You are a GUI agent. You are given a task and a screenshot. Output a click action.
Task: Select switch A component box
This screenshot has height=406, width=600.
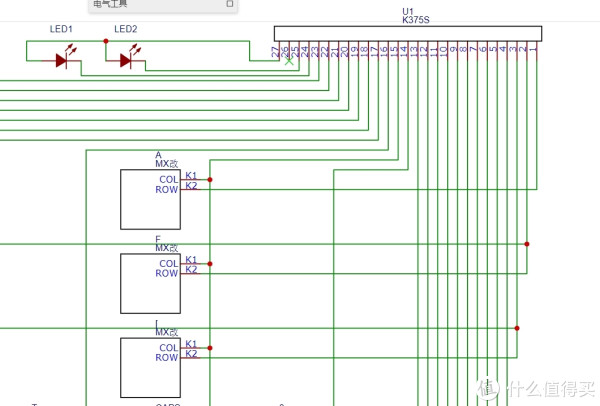click(150, 199)
